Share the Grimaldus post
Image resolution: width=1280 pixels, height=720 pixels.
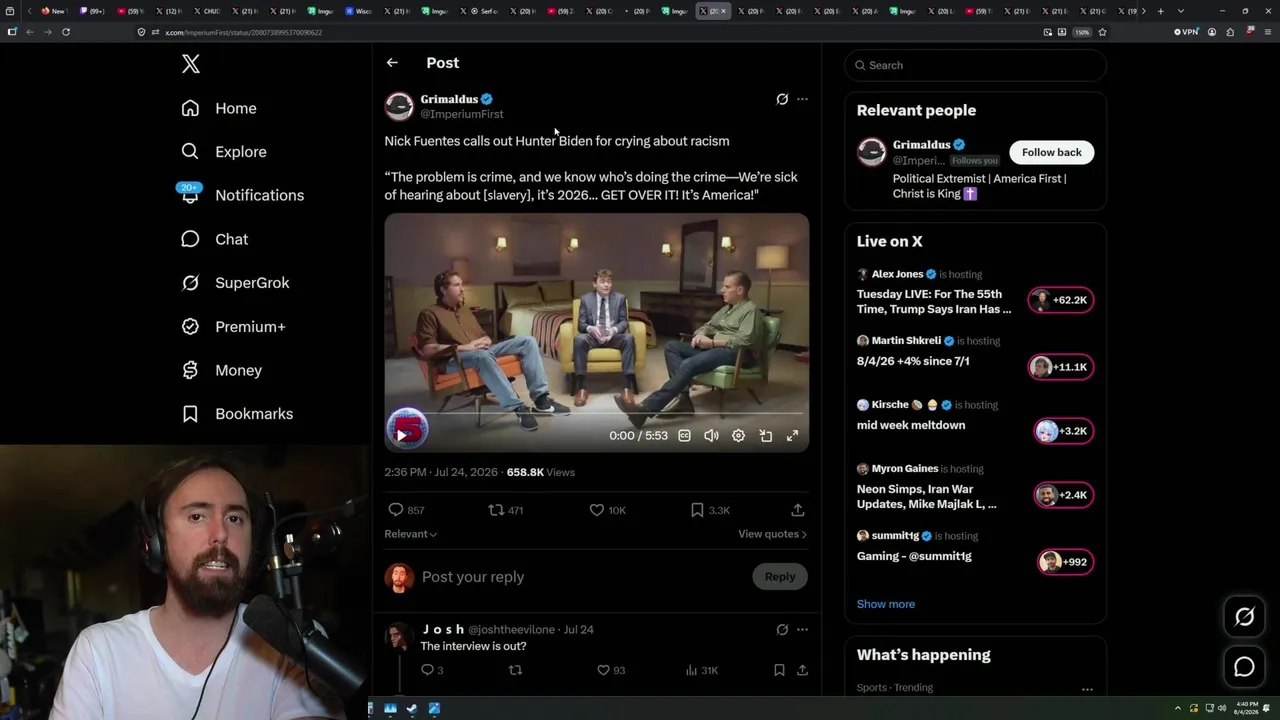(x=798, y=510)
